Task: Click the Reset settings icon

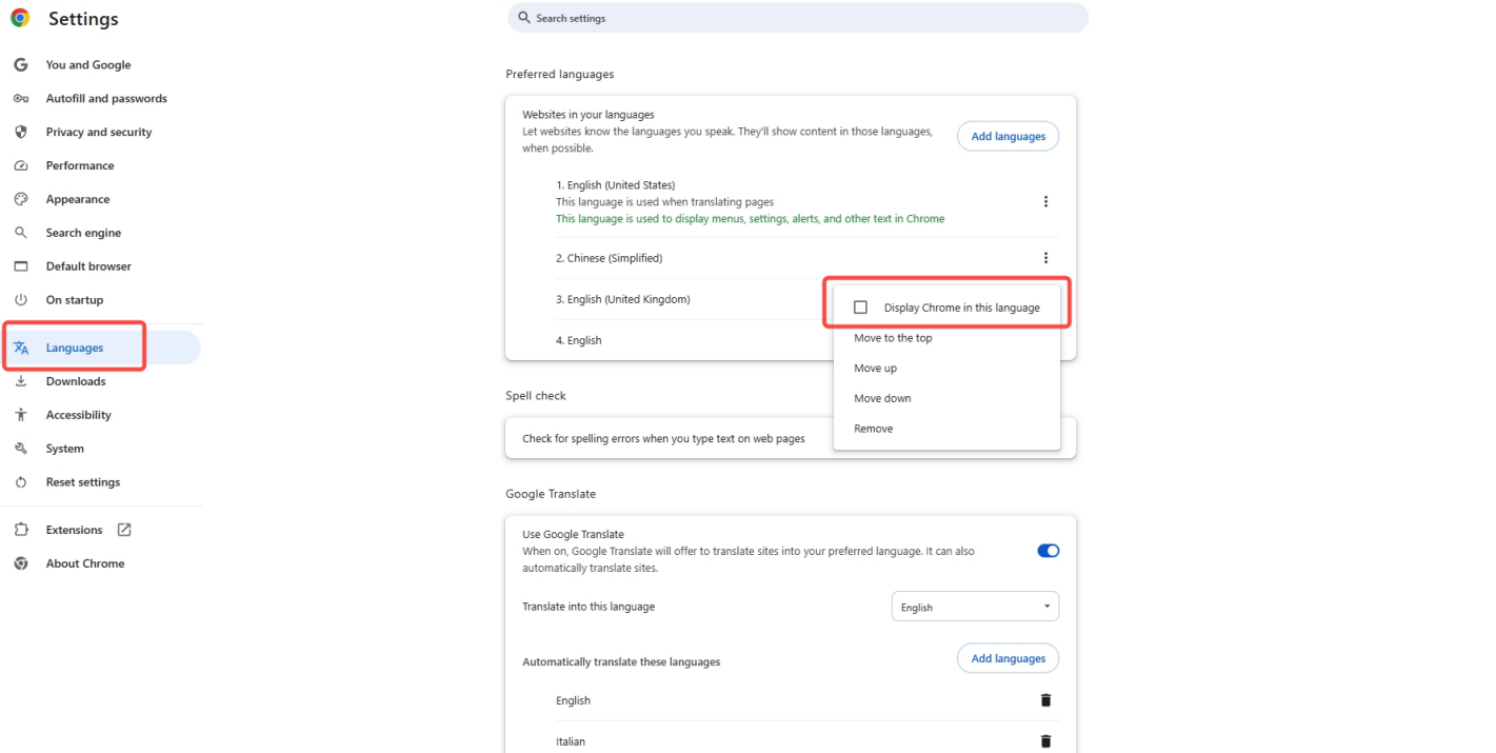Action: (20, 482)
